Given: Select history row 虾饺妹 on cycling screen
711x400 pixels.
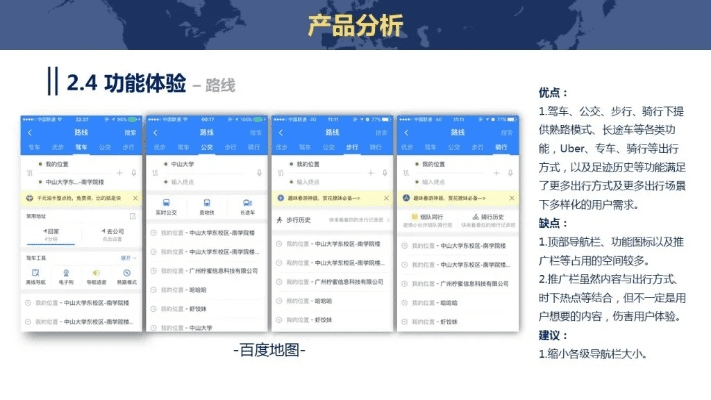Looking at the screenshot, I should 458,322.
